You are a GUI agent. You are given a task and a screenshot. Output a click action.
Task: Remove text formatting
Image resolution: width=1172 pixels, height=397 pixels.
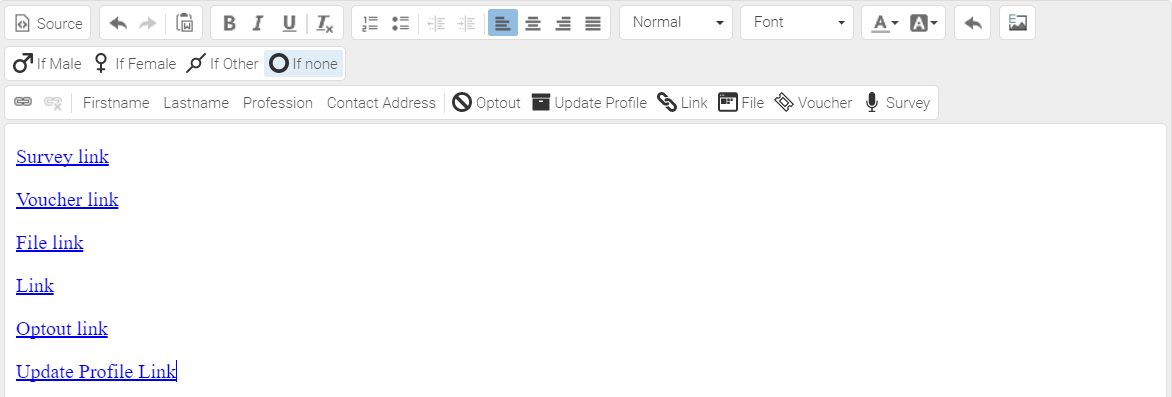(x=325, y=23)
